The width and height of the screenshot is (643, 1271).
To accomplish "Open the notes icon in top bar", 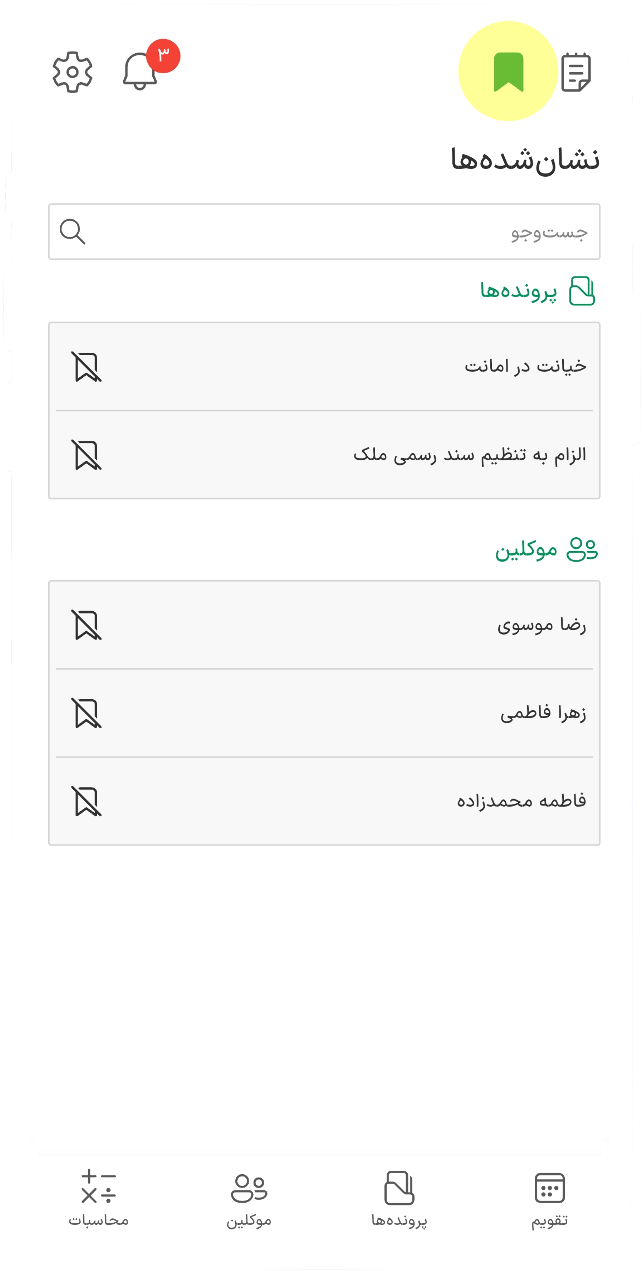I will [576, 72].
